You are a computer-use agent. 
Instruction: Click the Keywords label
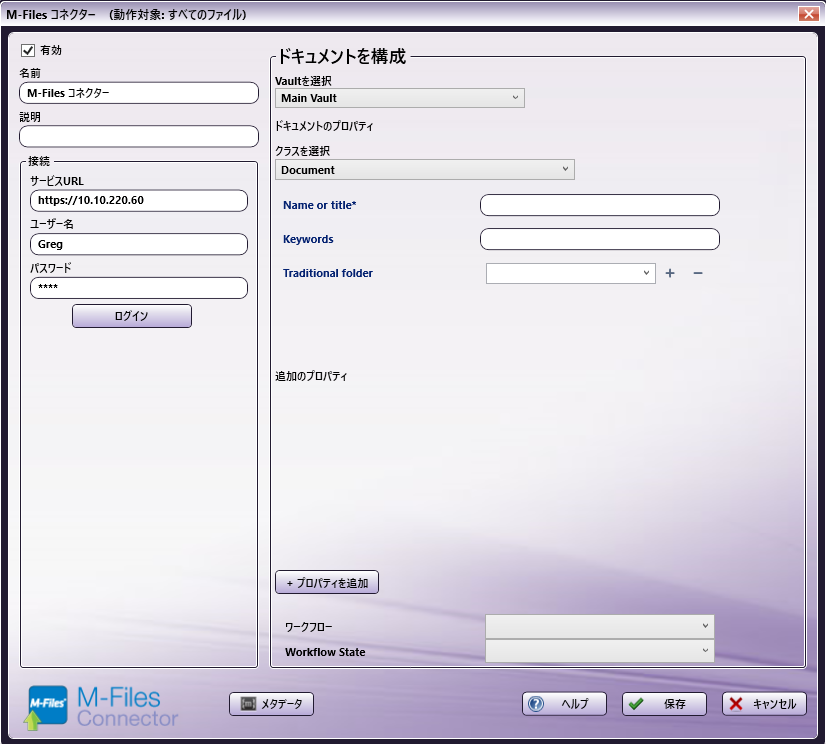(308, 239)
